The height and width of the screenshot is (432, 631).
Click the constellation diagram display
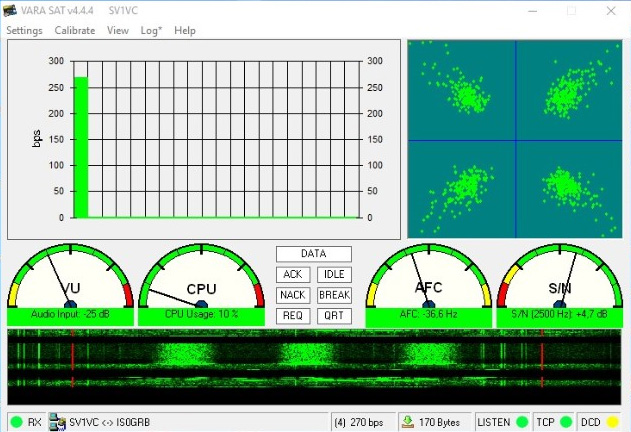click(x=515, y=139)
